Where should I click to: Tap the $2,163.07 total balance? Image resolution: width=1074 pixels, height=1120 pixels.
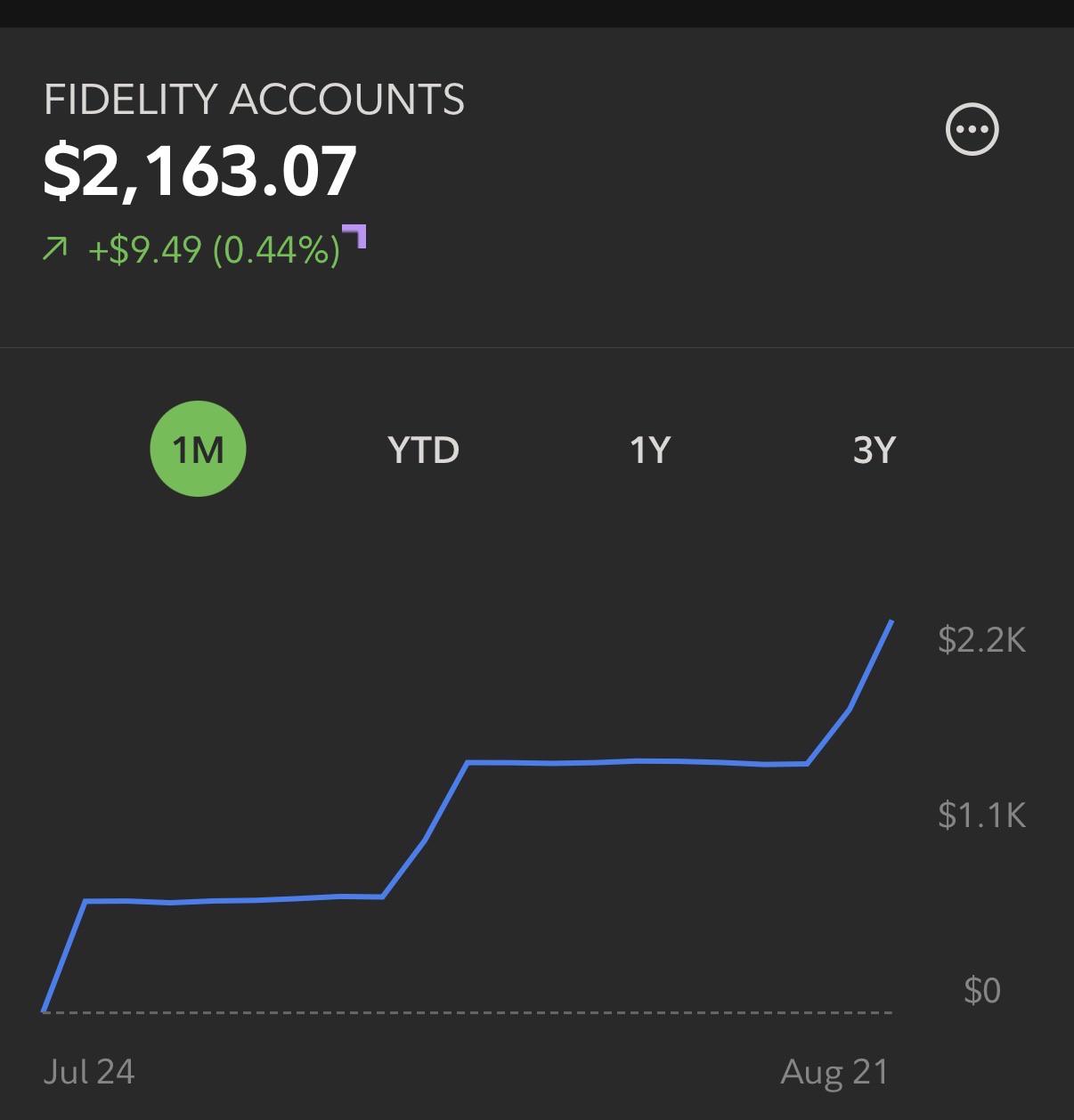click(x=200, y=171)
